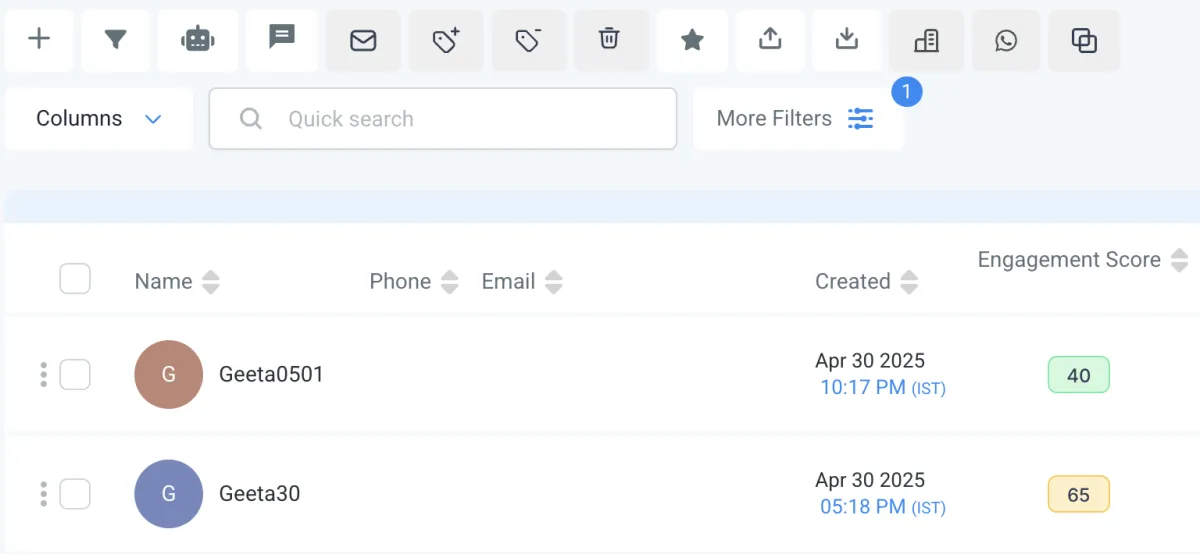The image size is (1200, 554).
Task: Click the add tag icon
Action: click(445, 40)
